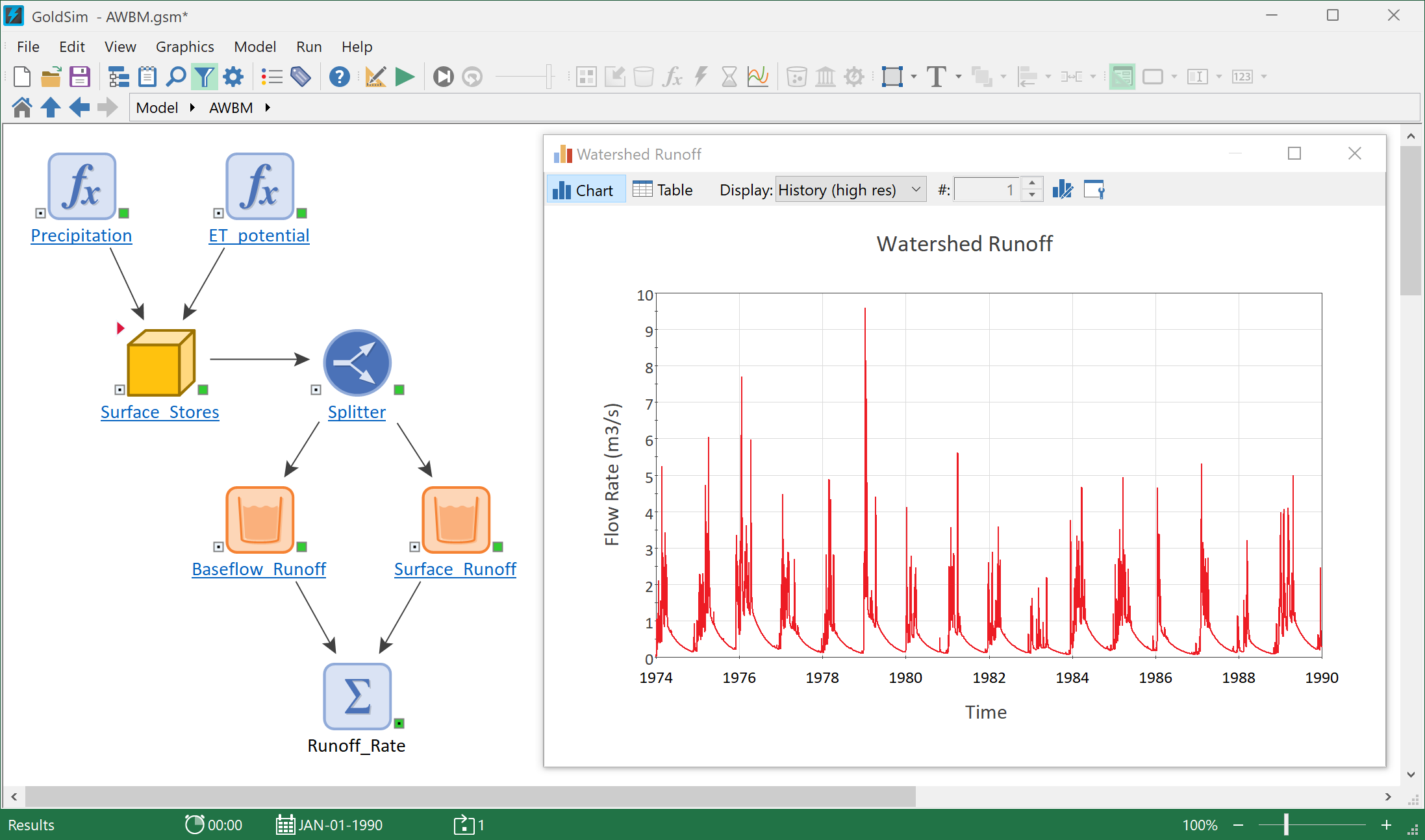Viewport: 1425px width, 840px height.
Task: Click the Run model play icon
Action: coord(405,77)
